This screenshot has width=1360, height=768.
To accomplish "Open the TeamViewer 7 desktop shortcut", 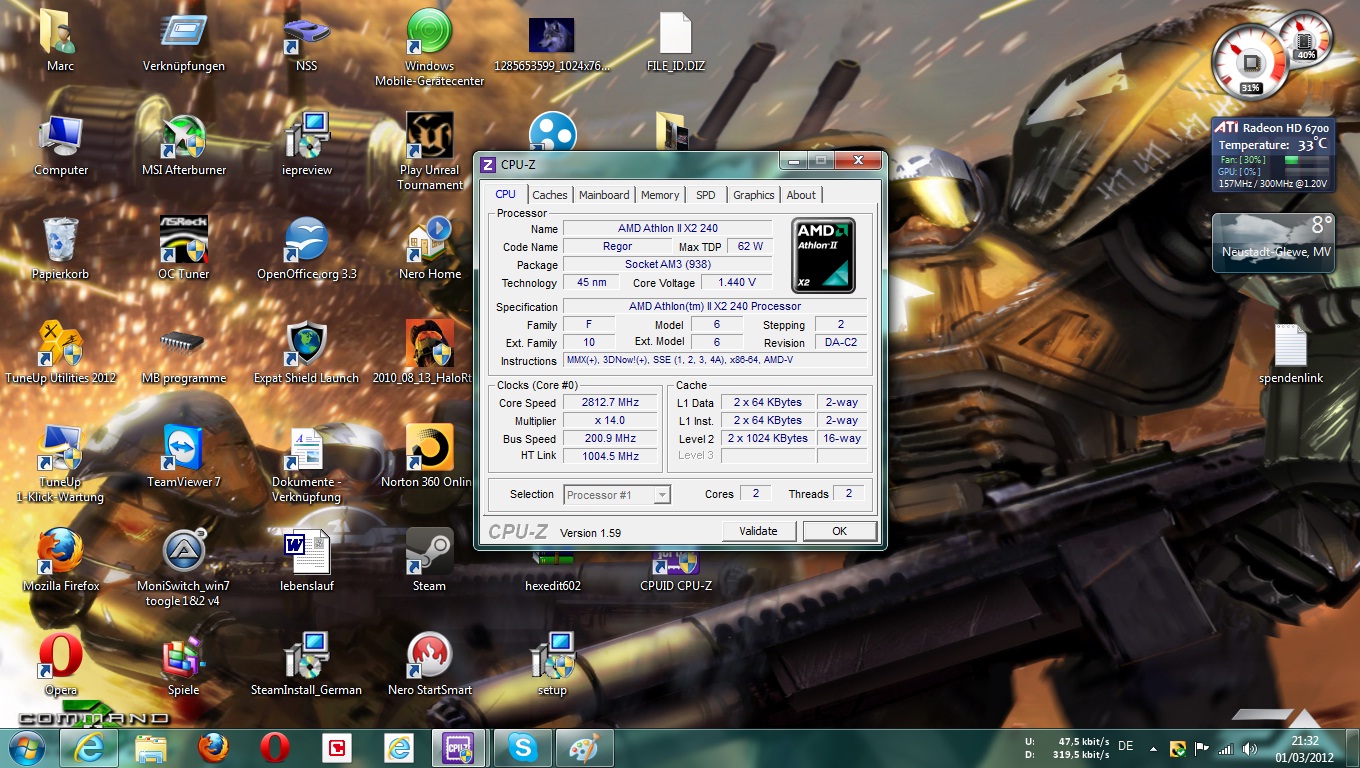I will point(183,450).
